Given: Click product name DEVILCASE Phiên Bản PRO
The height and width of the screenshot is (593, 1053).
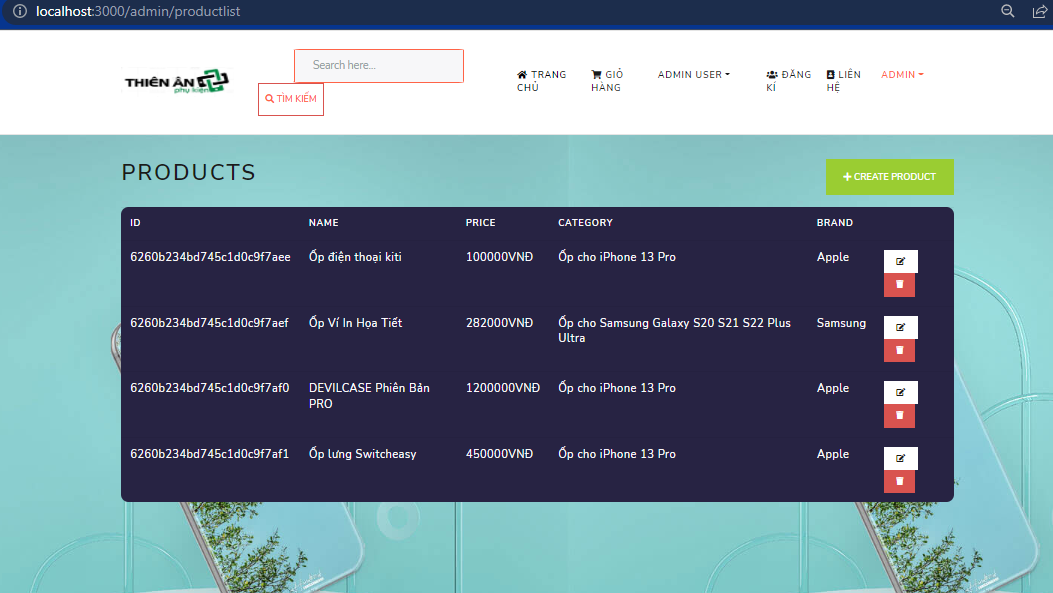Looking at the screenshot, I should tap(369, 396).
